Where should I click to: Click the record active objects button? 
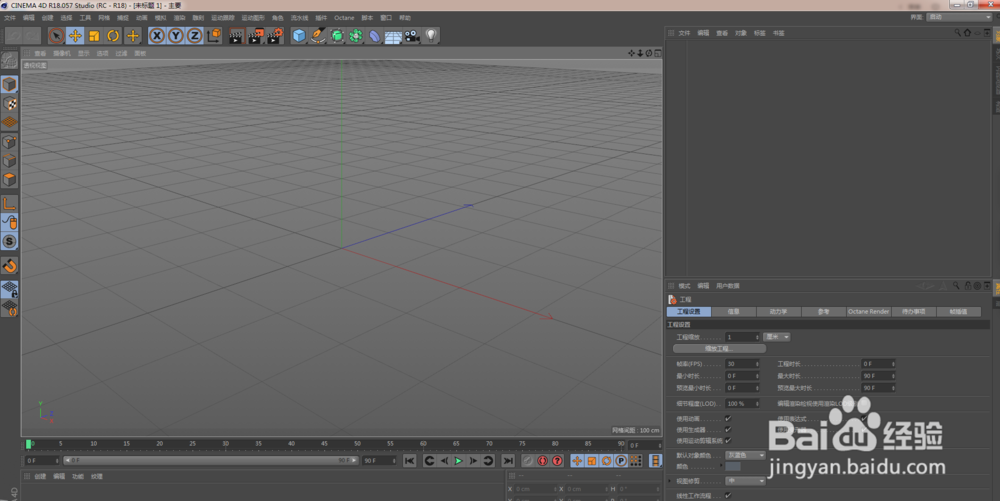tap(528, 460)
